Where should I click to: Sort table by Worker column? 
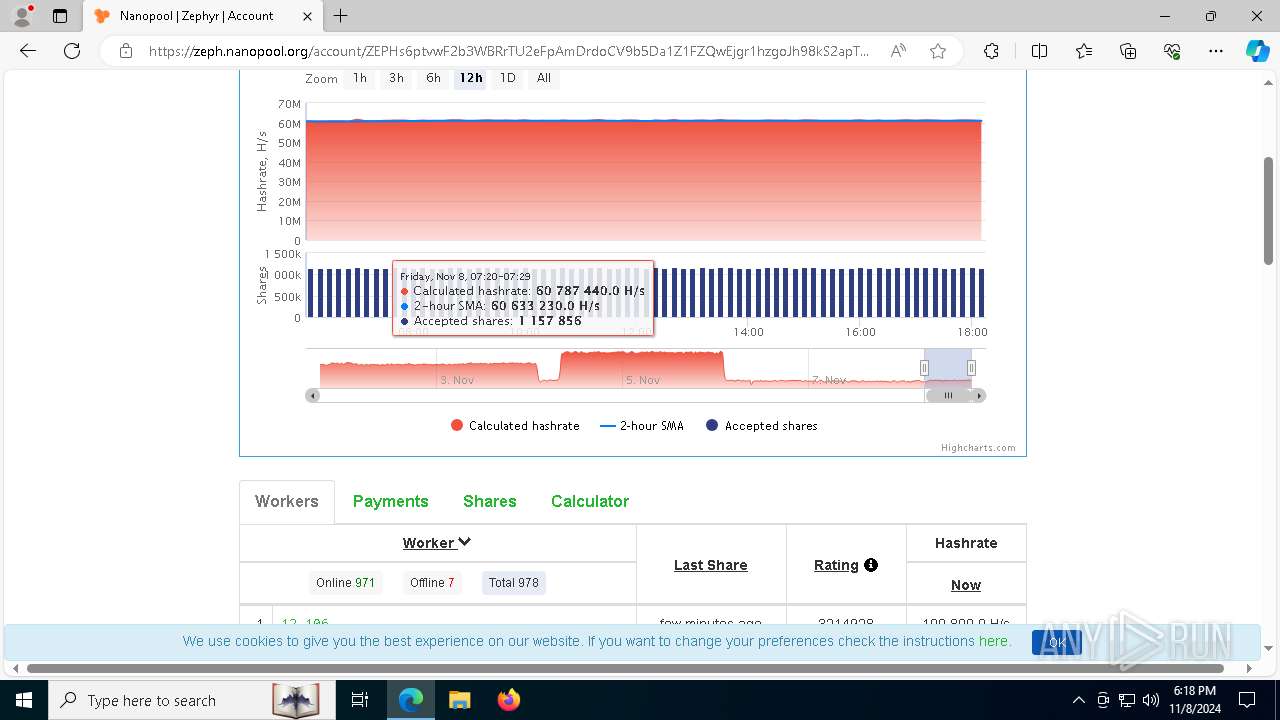437,543
